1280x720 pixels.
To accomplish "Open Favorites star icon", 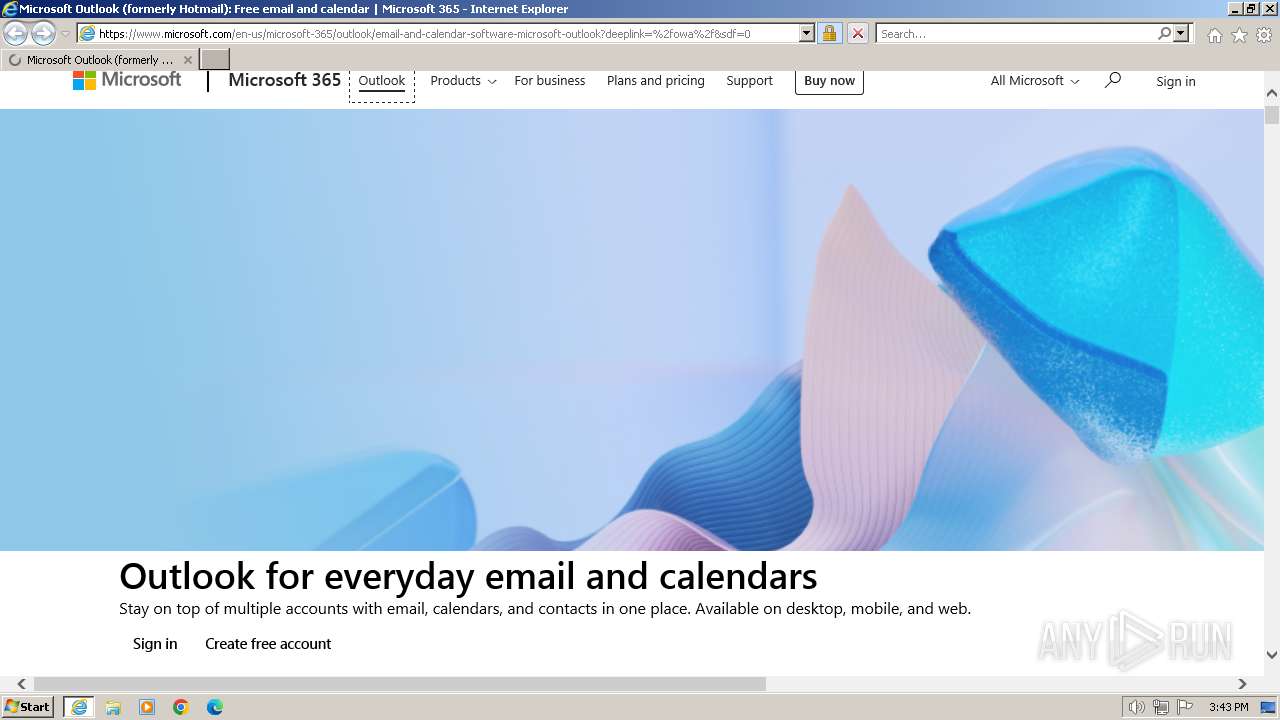I will pyautogui.click(x=1239, y=35).
